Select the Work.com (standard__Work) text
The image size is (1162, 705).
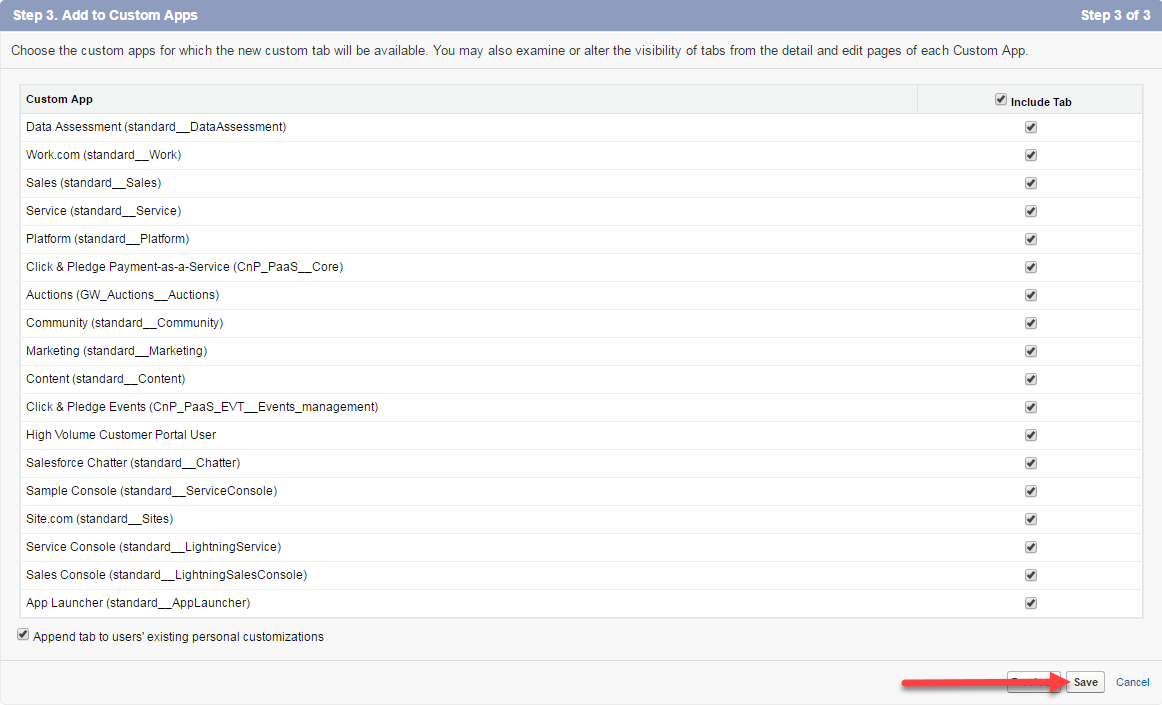tap(103, 155)
